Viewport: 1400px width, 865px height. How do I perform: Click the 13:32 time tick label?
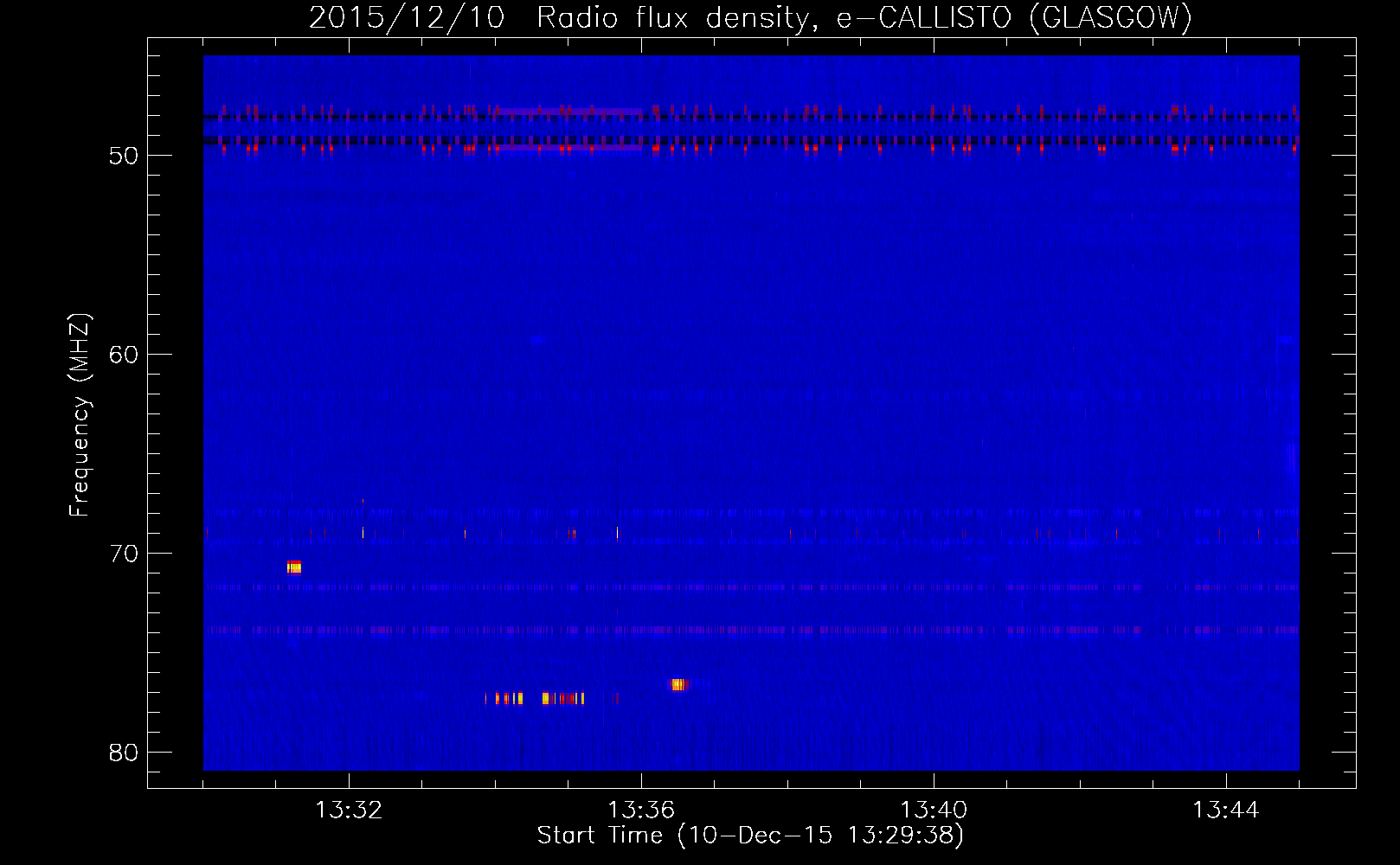click(349, 811)
